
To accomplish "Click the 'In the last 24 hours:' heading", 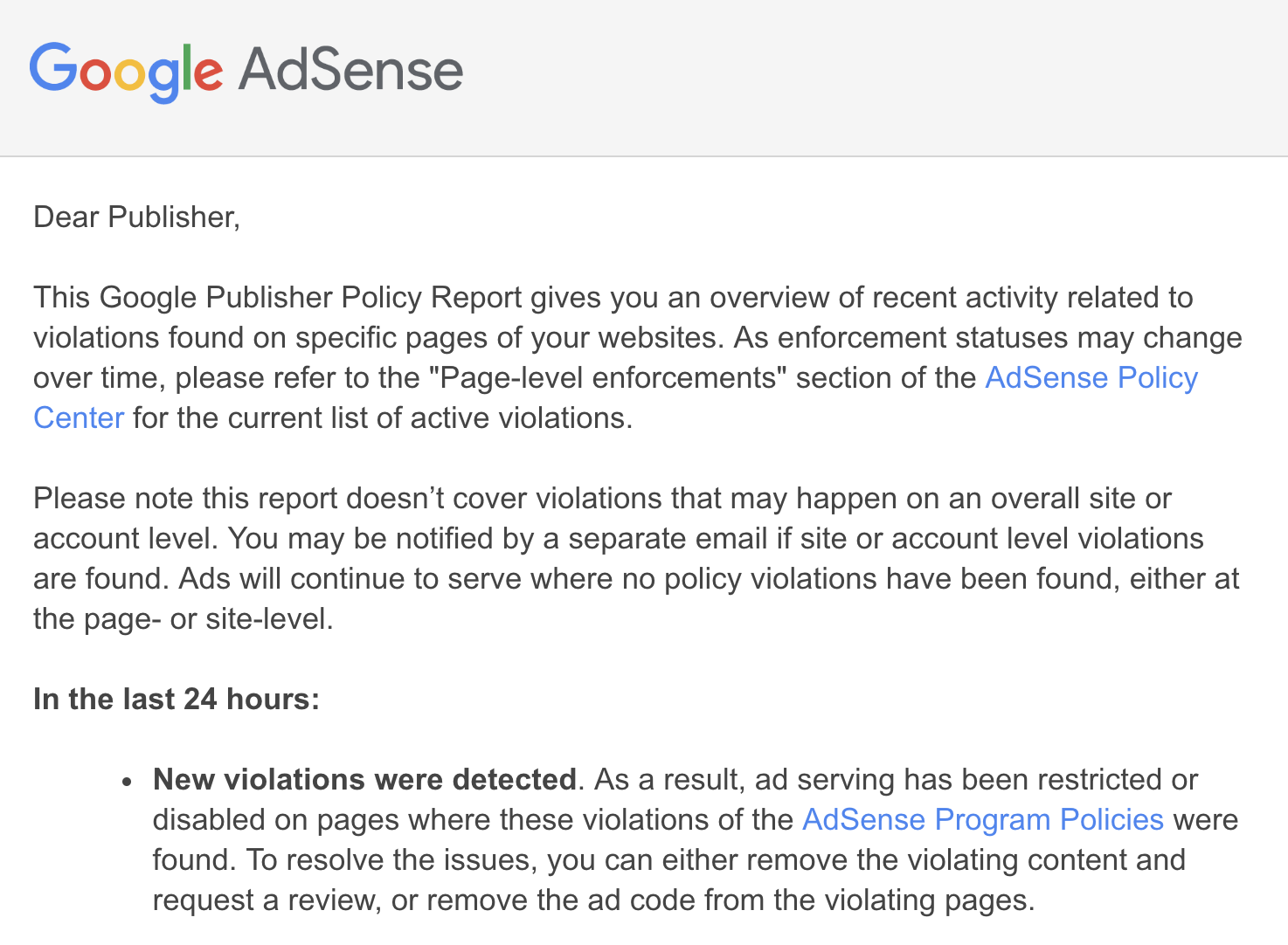I will (x=177, y=699).
